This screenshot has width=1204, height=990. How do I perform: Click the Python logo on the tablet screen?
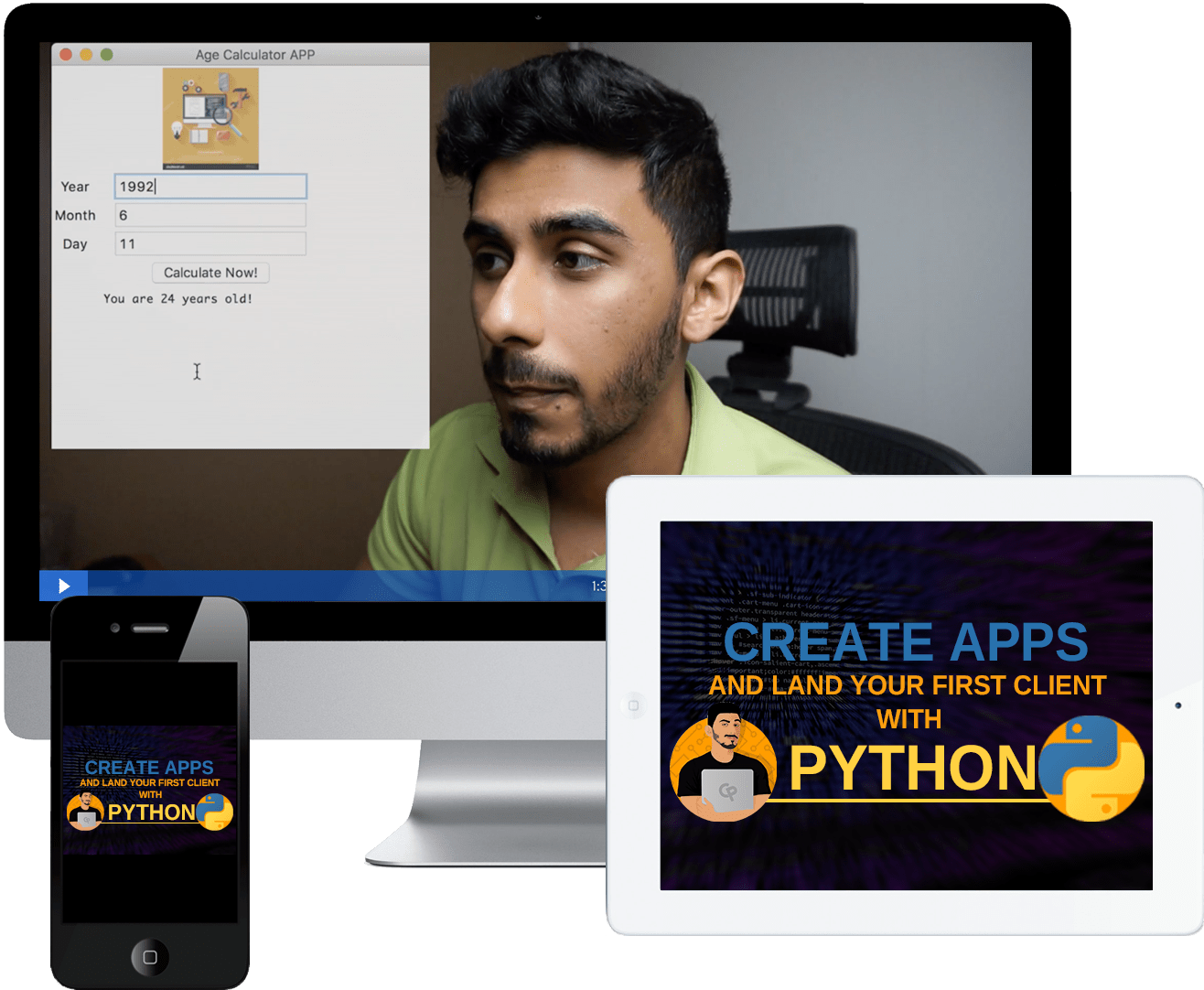click(x=1091, y=768)
